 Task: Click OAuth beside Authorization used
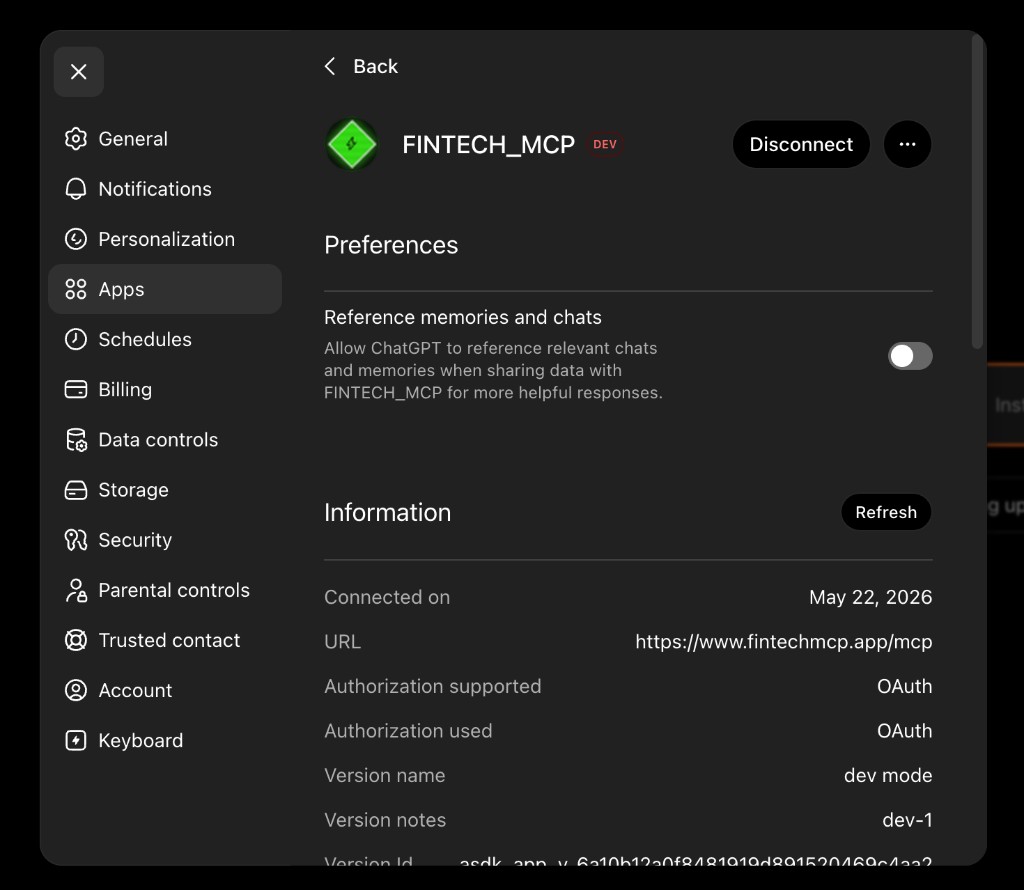coord(904,731)
